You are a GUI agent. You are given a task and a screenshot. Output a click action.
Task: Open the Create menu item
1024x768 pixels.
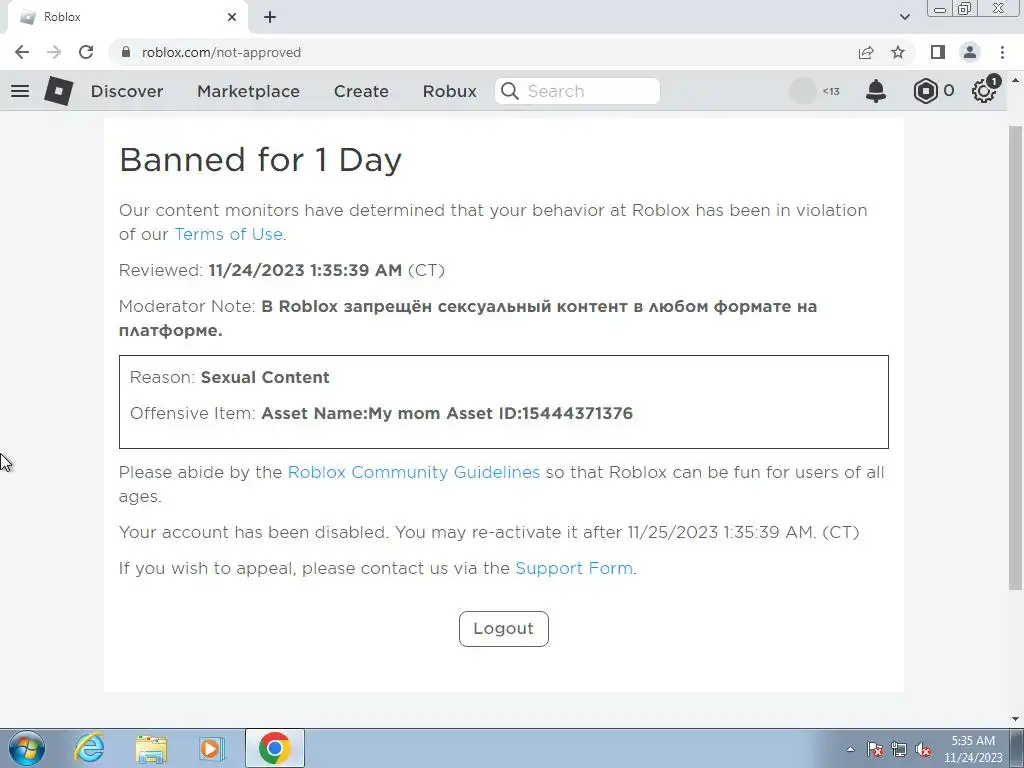pos(361,91)
